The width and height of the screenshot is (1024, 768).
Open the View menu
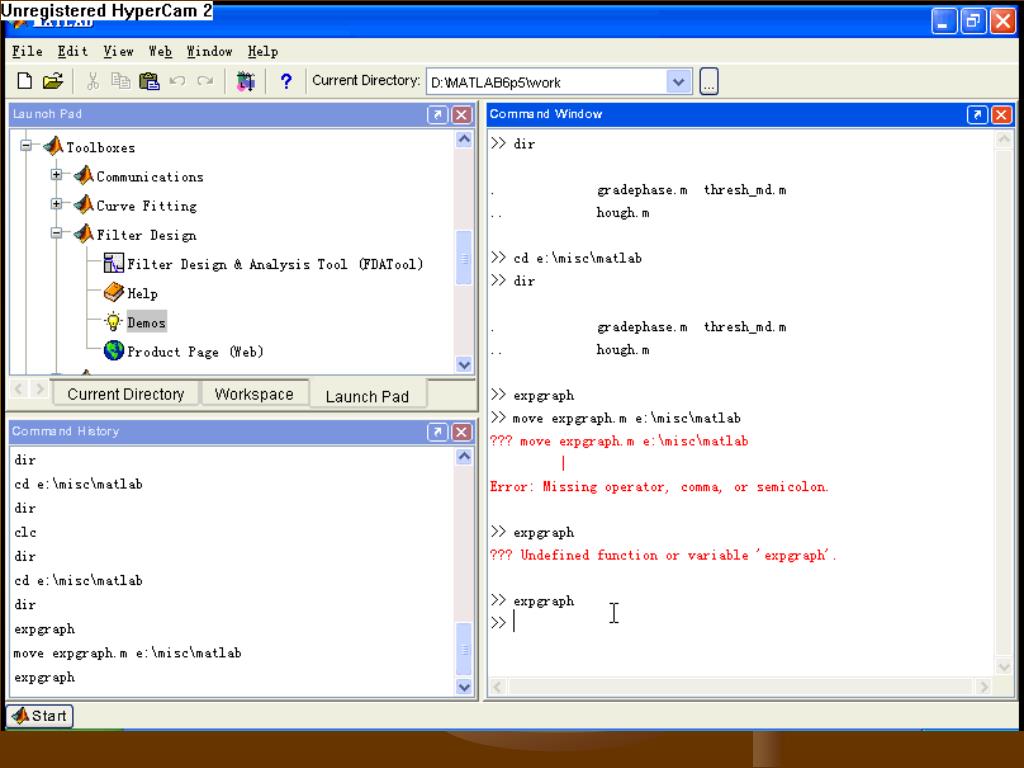click(x=118, y=51)
